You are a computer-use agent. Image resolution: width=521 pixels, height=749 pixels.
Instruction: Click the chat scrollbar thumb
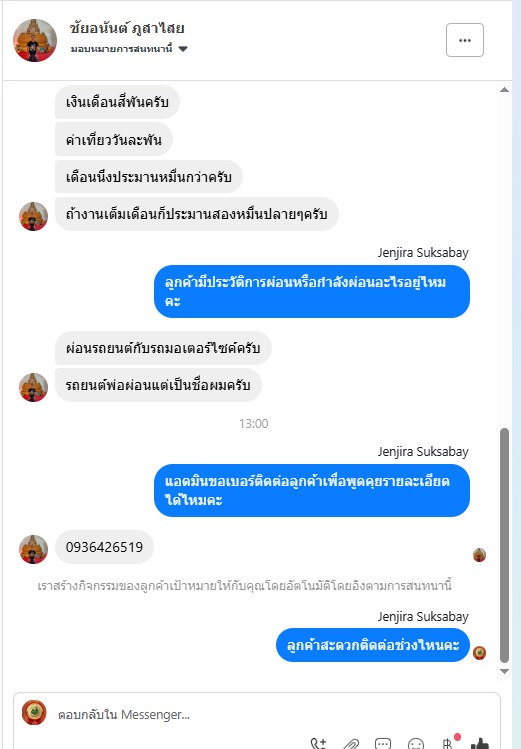click(504, 545)
